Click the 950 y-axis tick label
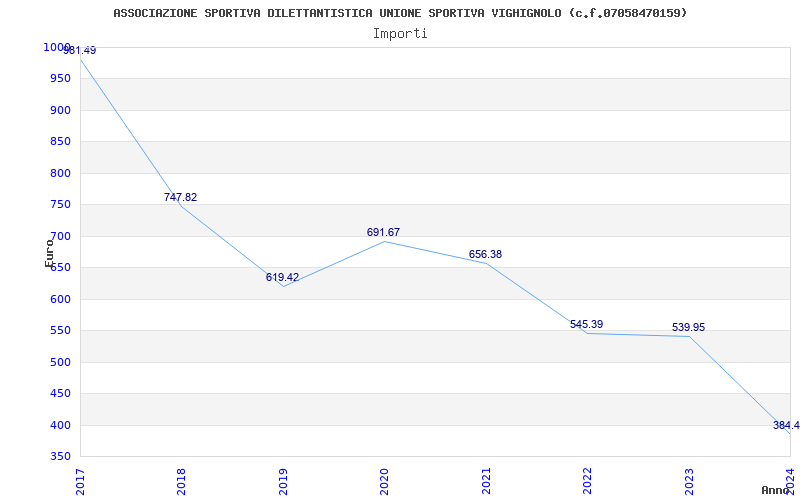This screenshot has width=800, height=500. (61, 79)
